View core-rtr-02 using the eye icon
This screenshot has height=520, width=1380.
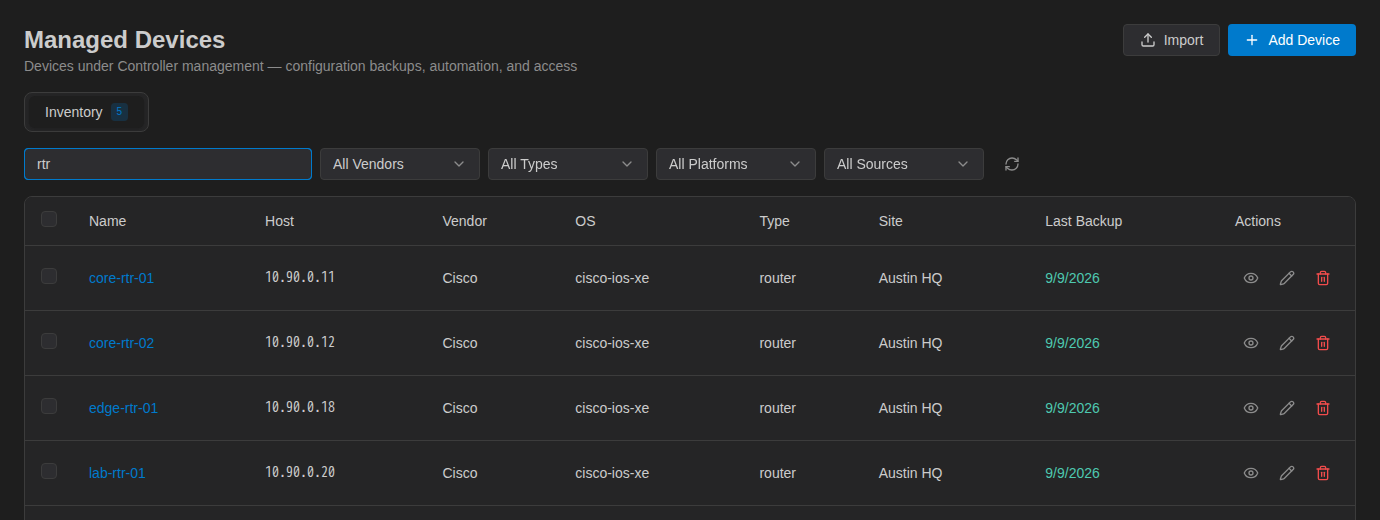coord(1250,343)
